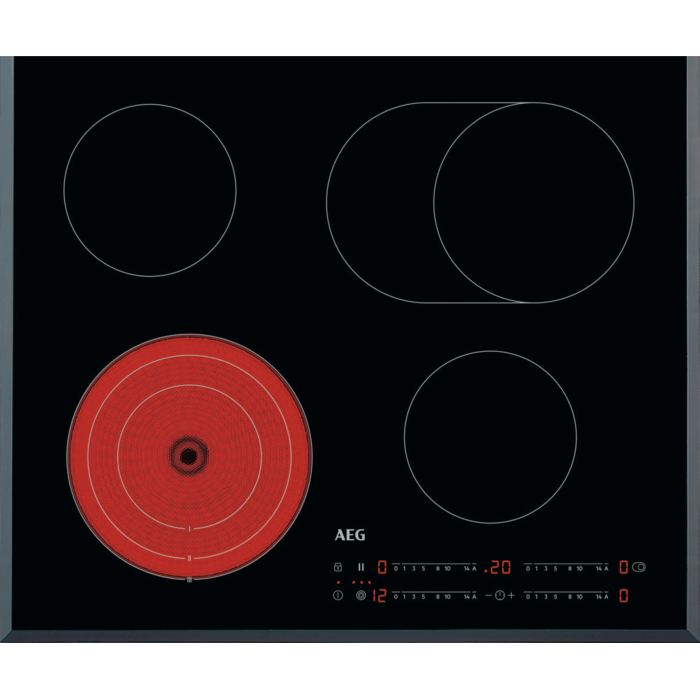Set bottom-right slider to level 0
This screenshot has height=700, width=700.
click(x=527, y=596)
